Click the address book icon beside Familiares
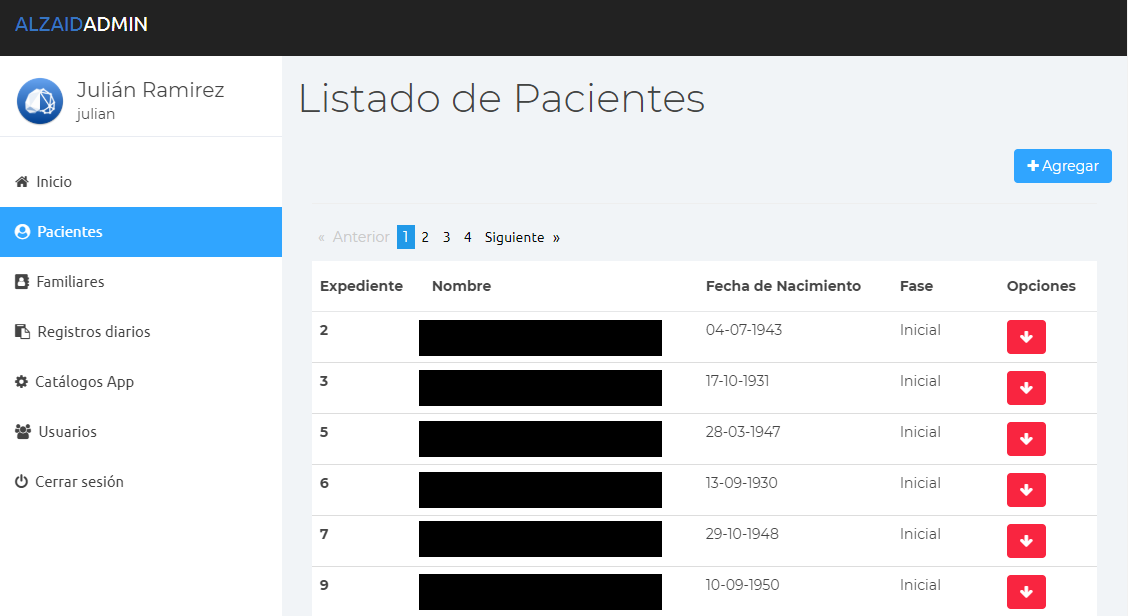 (x=22, y=282)
